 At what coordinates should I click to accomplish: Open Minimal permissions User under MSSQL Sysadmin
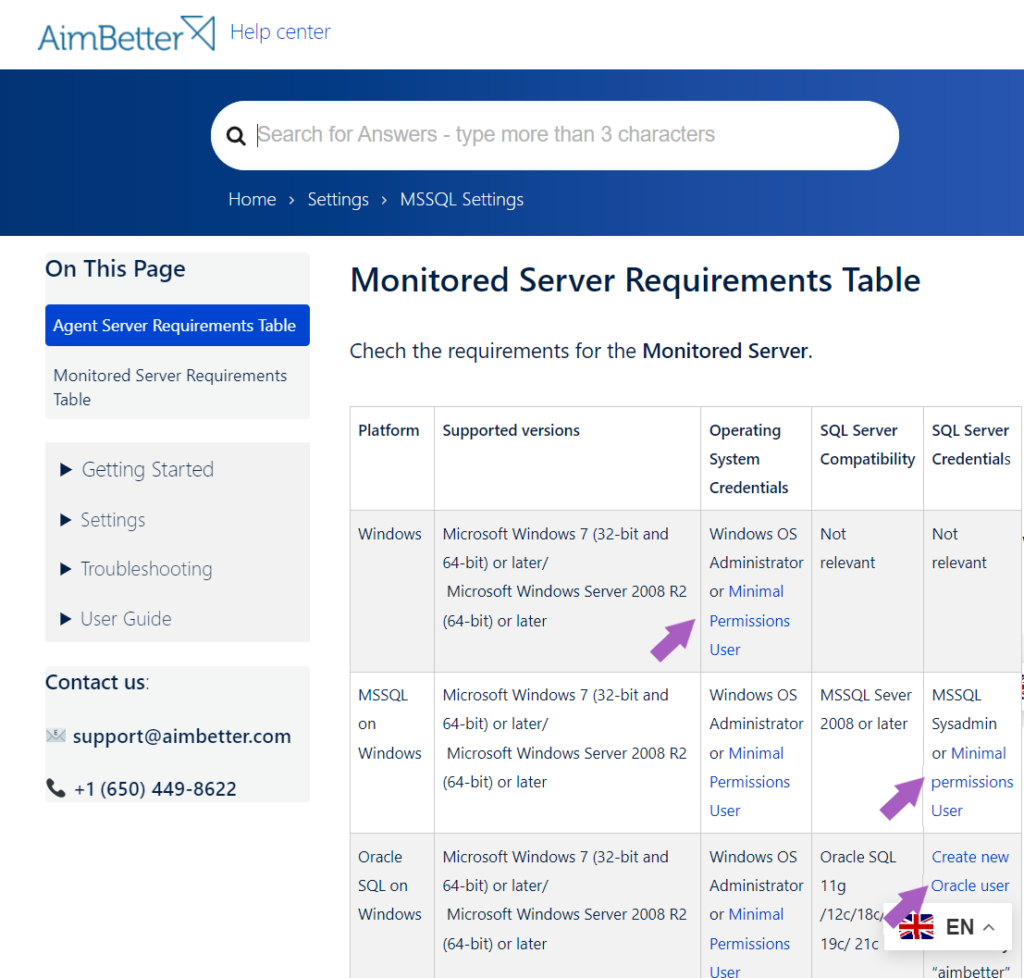[972, 781]
